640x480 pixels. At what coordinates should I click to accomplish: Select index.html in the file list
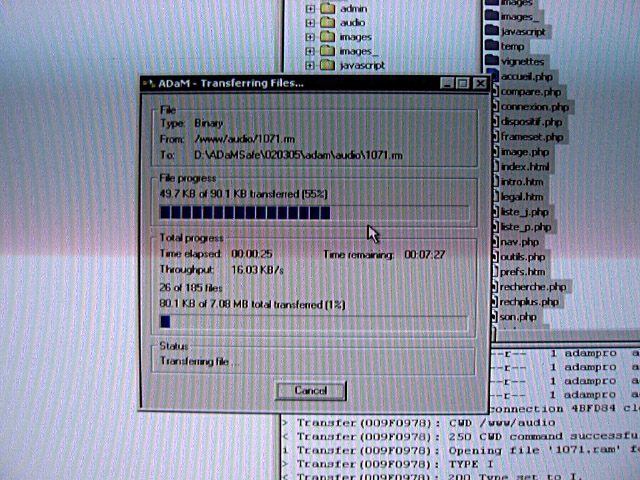point(525,167)
